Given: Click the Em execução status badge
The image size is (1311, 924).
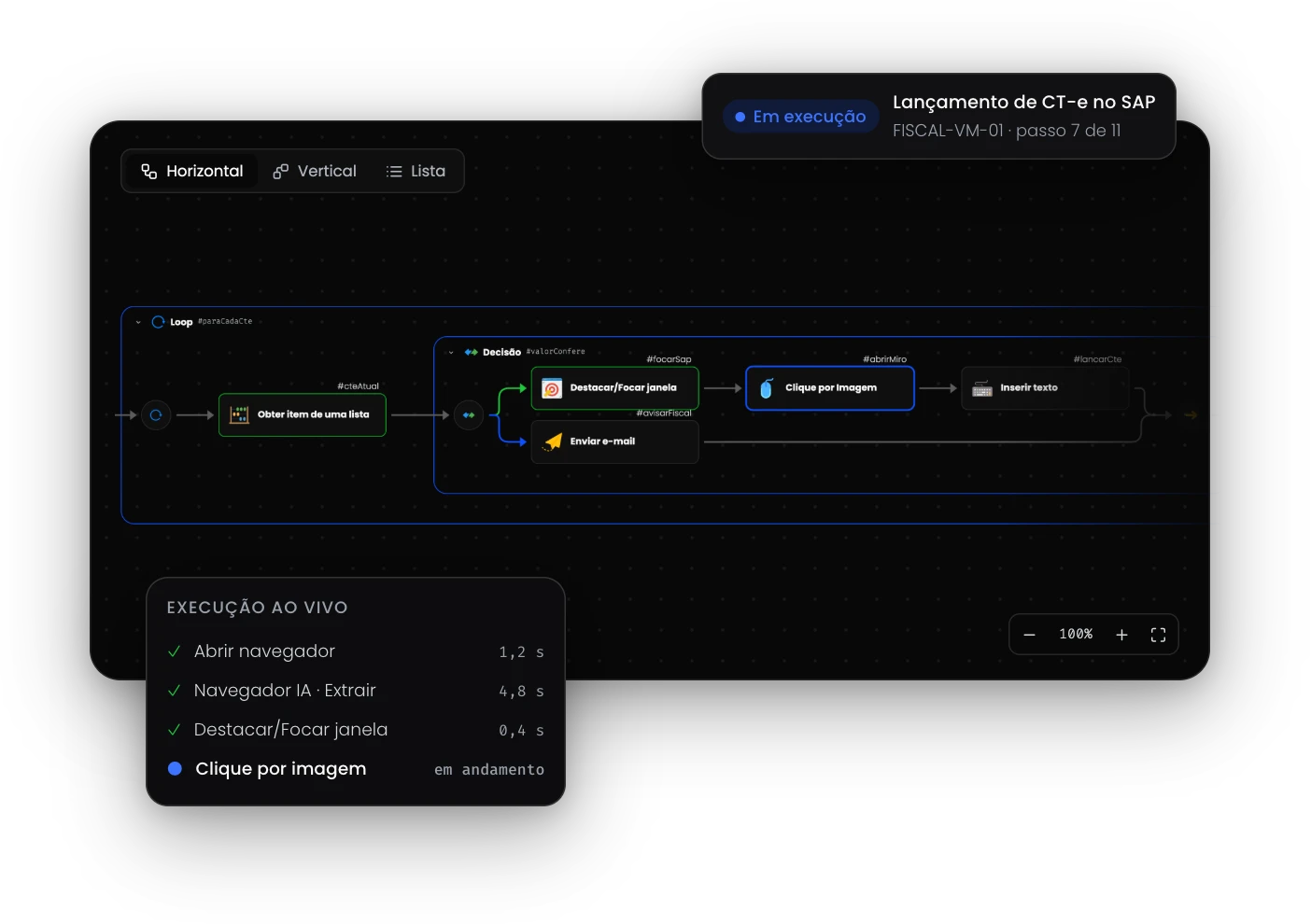Looking at the screenshot, I should [x=800, y=117].
